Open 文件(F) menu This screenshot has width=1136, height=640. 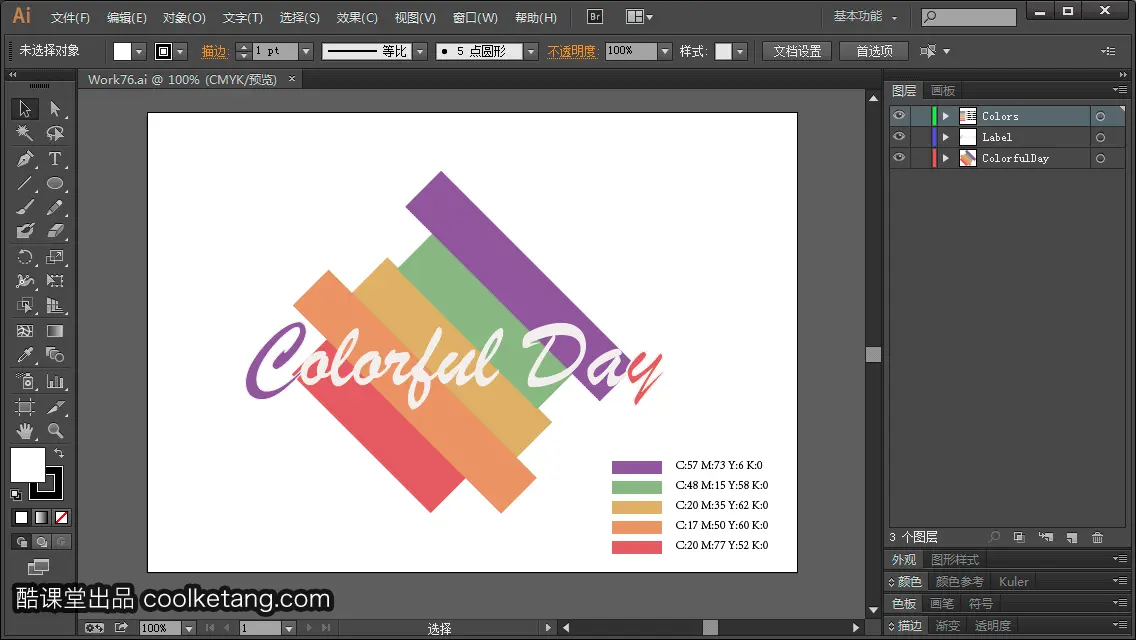(x=70, y=17)
